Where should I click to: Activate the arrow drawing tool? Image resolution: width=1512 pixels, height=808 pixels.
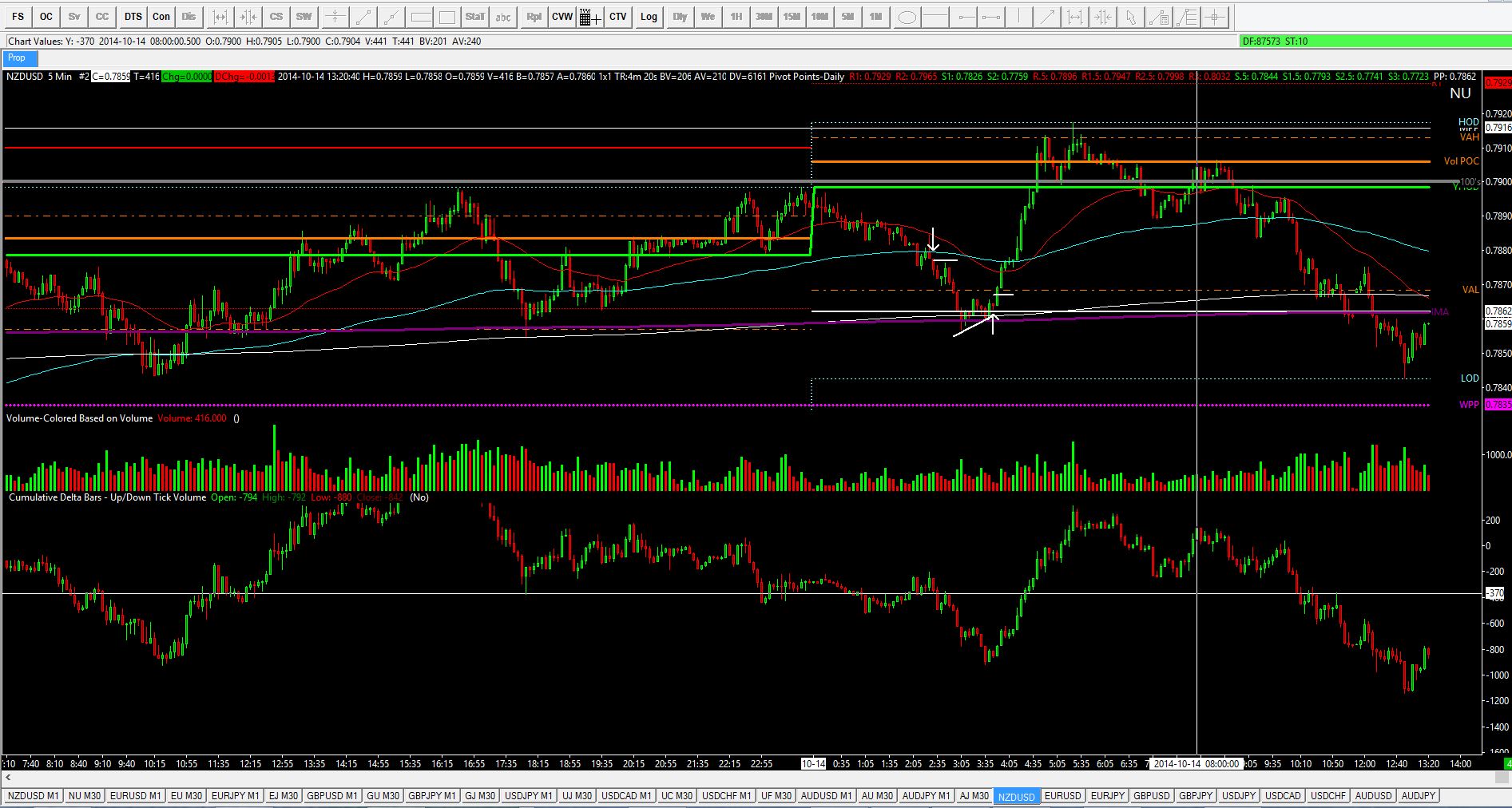tap(1047, 17)
